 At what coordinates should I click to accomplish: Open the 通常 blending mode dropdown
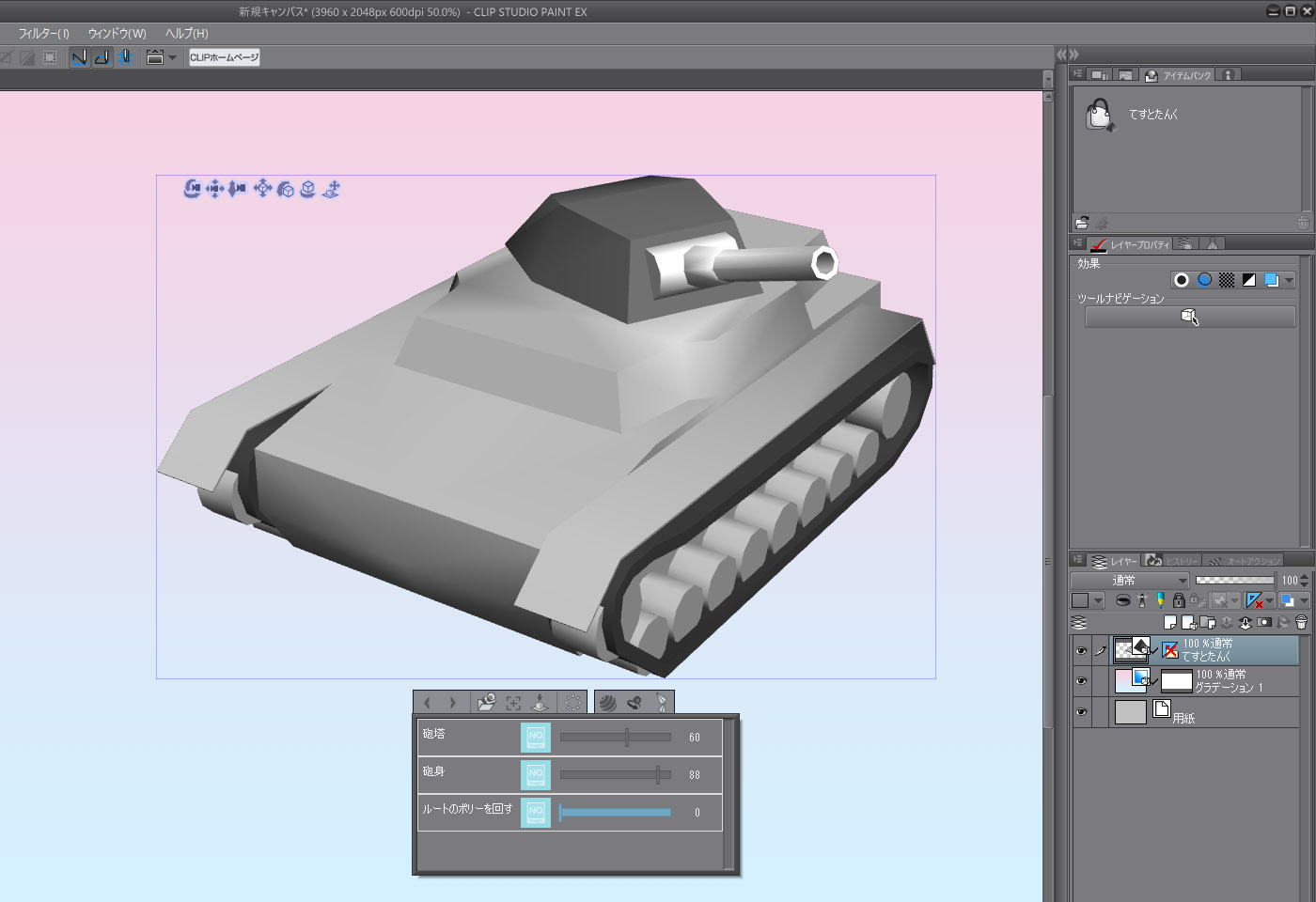1130,581
